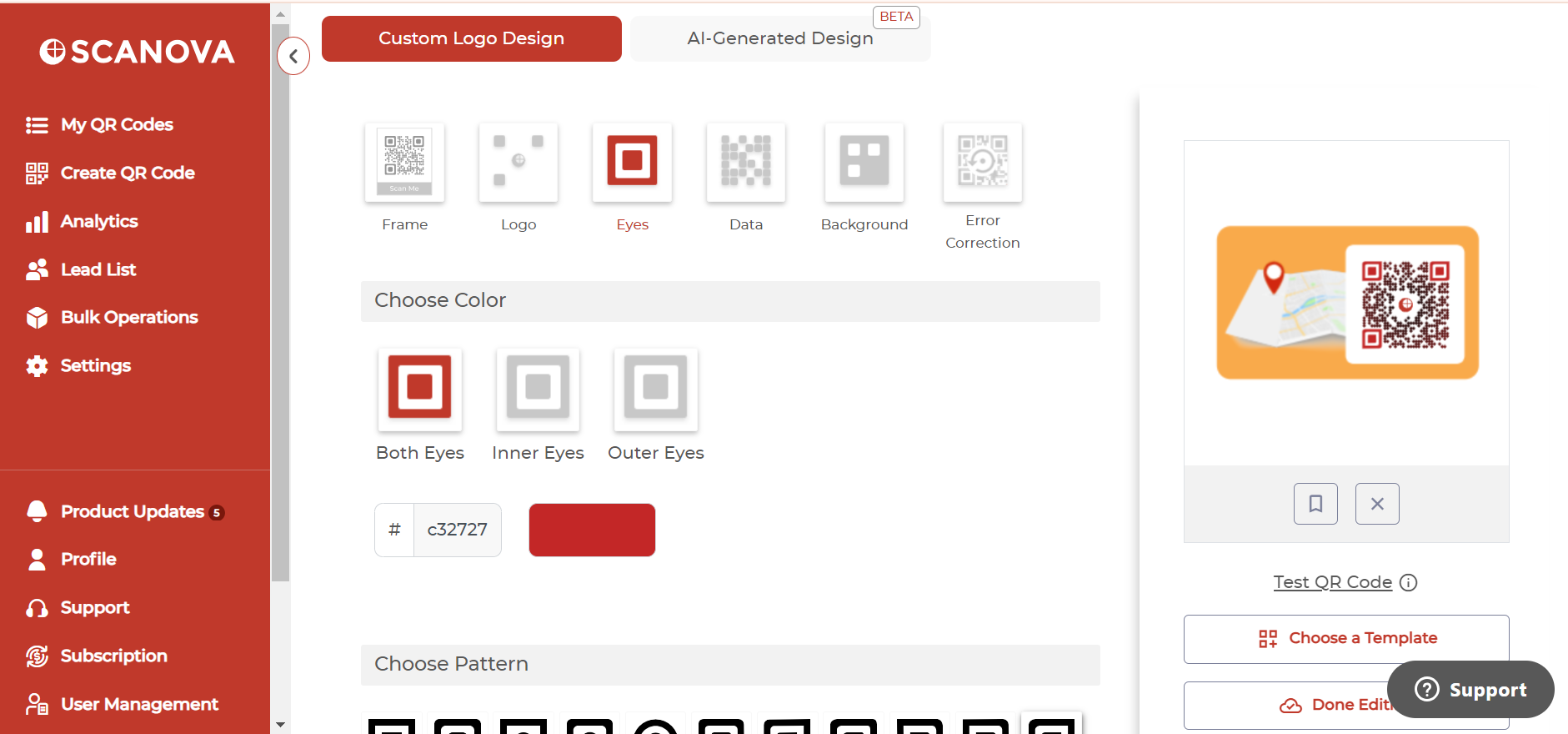Open the Data pattern option

pos(745,163)
